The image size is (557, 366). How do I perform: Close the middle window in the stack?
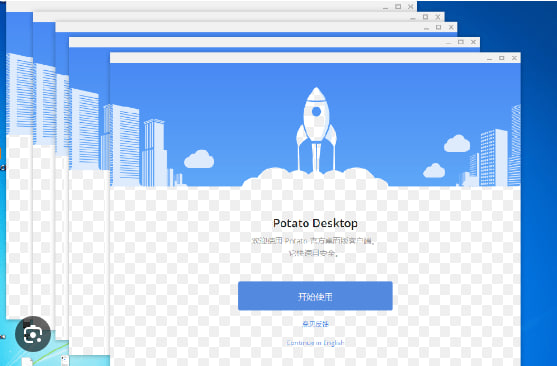coord(451,27)
